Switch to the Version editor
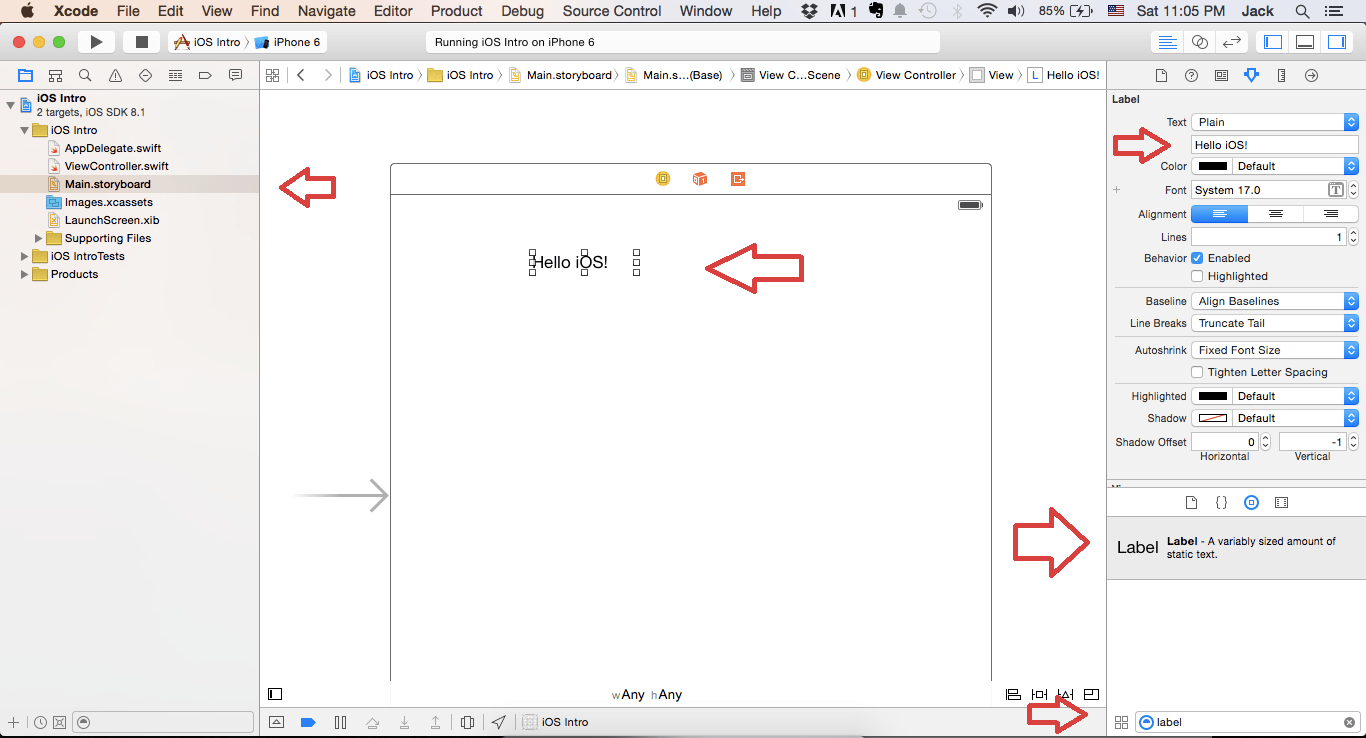 click(1233, 42)
